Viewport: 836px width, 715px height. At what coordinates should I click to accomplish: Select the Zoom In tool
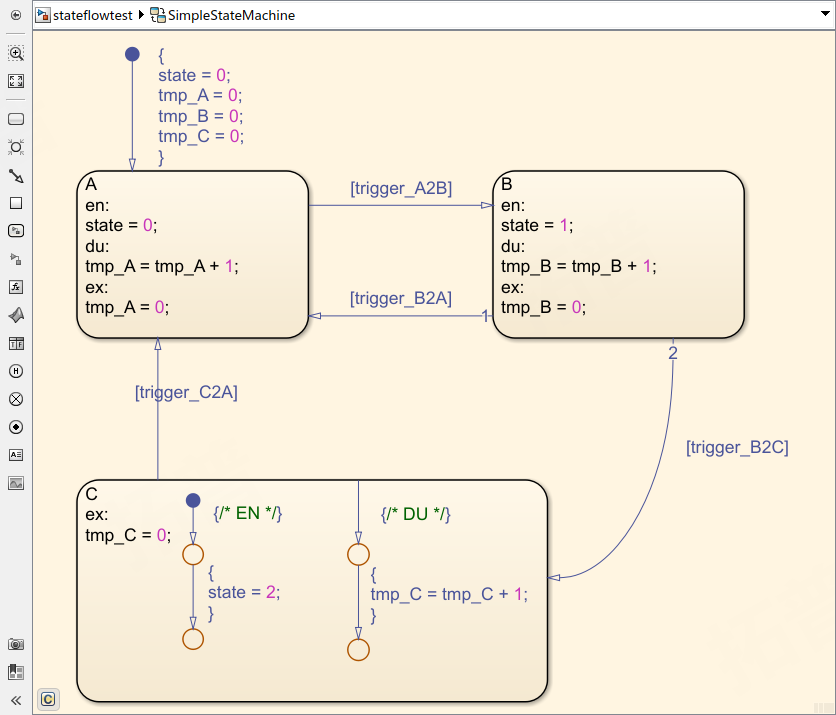[16, 53]
